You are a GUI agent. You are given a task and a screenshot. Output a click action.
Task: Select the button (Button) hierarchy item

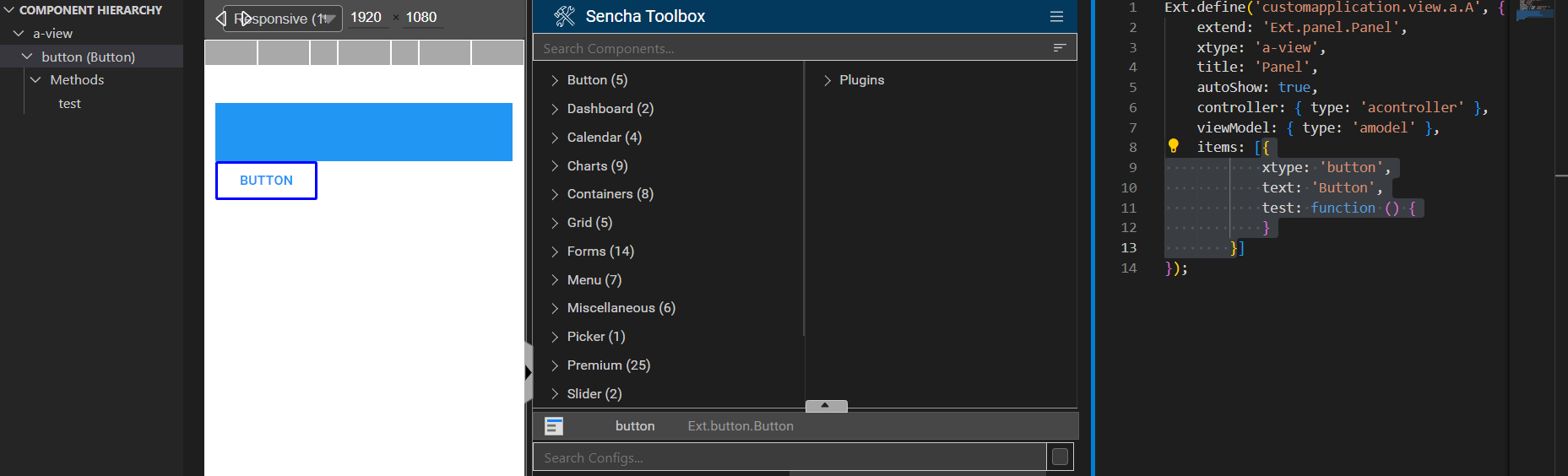(x=88, y=57)
